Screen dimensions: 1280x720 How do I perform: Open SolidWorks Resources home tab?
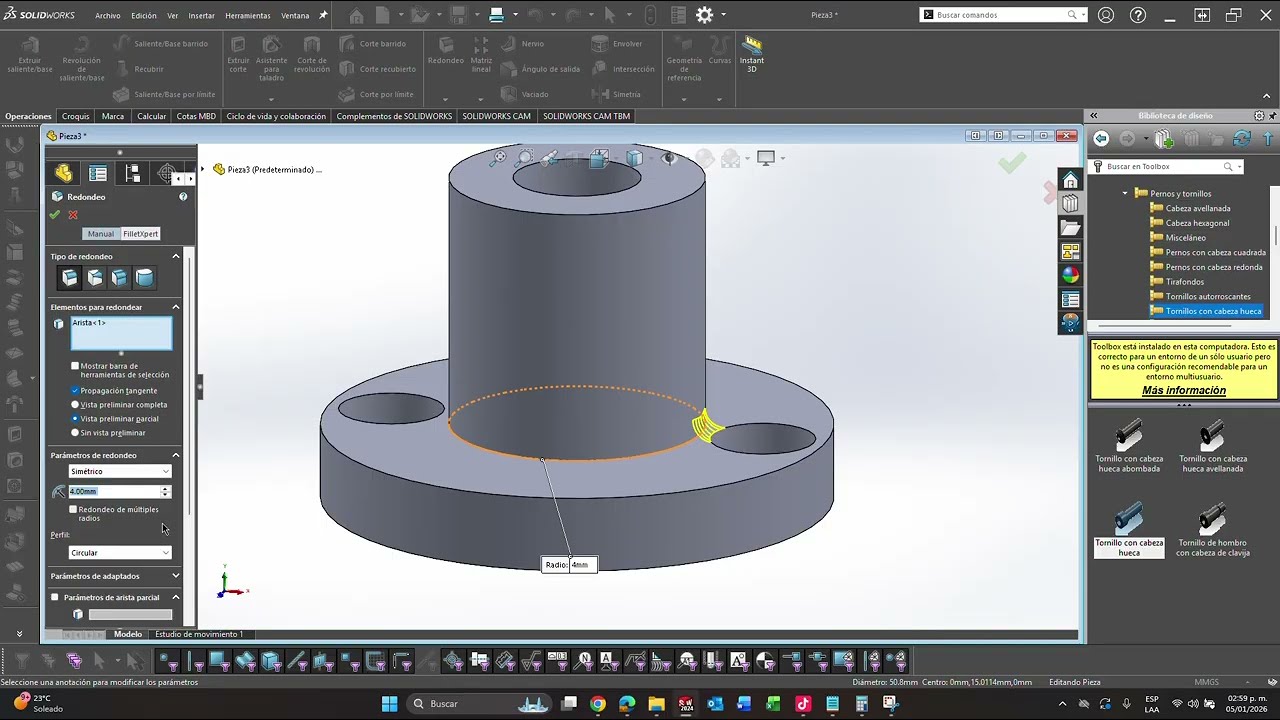click(1070, 180)
